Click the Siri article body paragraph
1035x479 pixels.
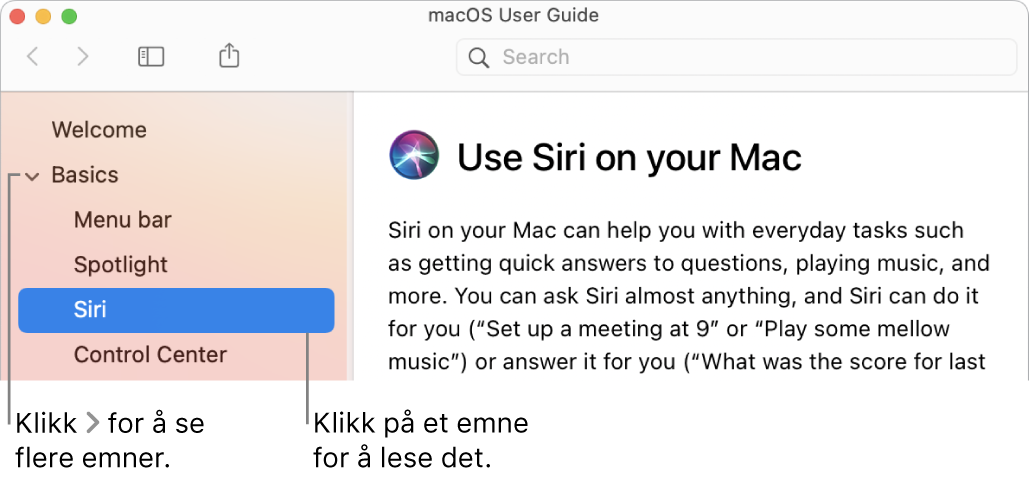(x=688, y=296)
